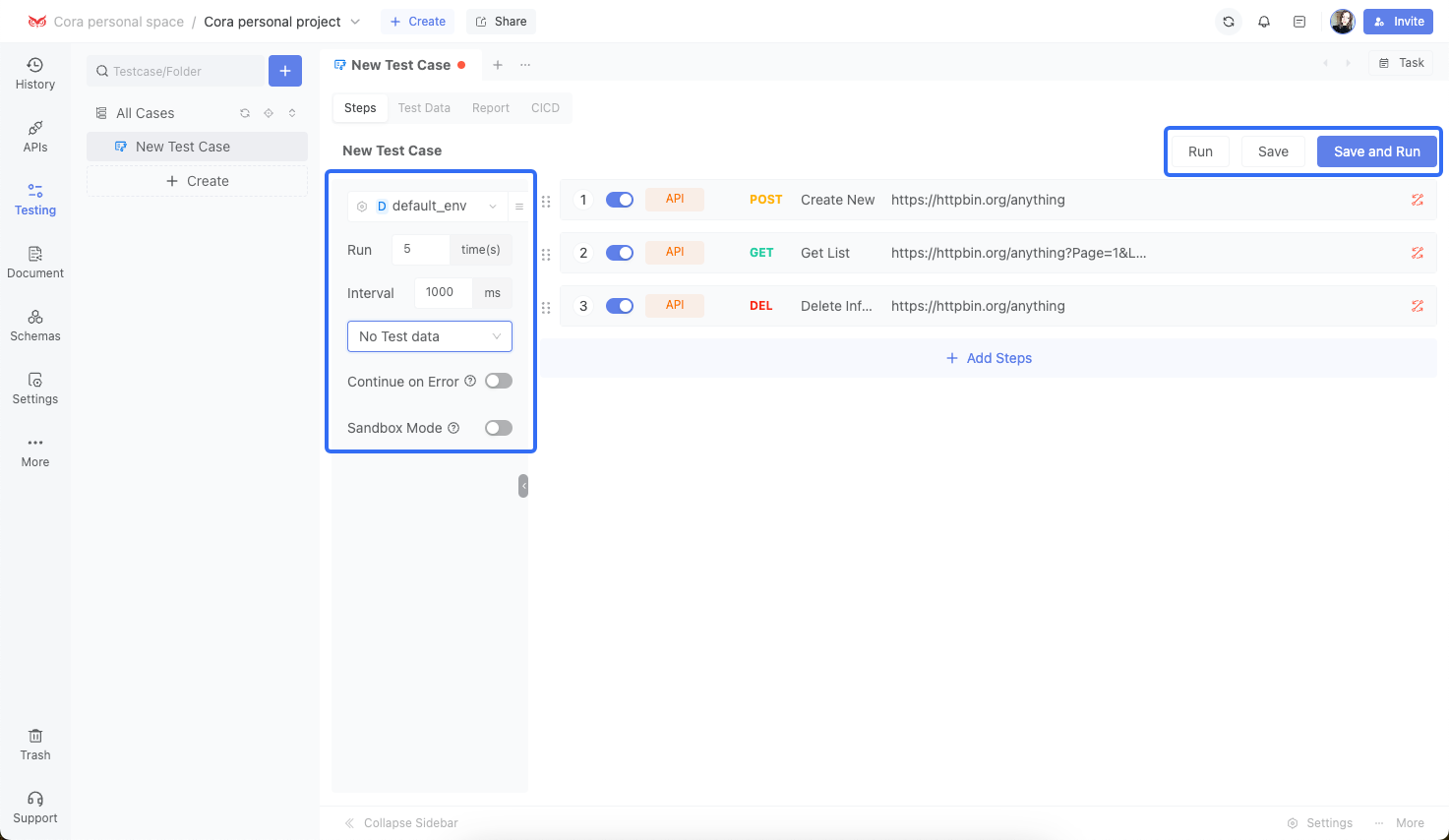This screenshot has height=840, width=1449.
Task: Disable step 2 GET toggle
Action: coord(620,253)
